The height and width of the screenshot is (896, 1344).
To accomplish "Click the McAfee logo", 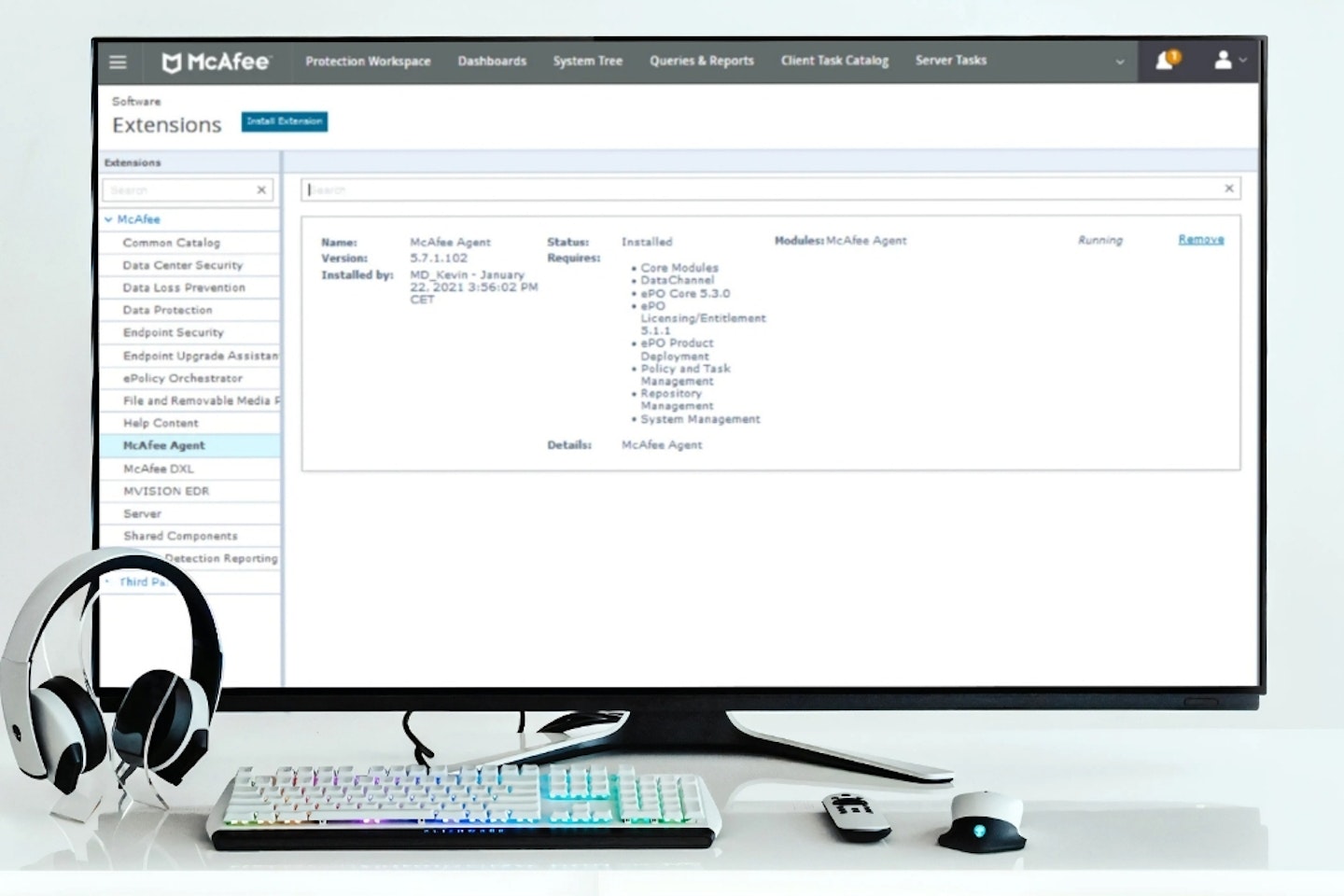I will tap(216, 62).
